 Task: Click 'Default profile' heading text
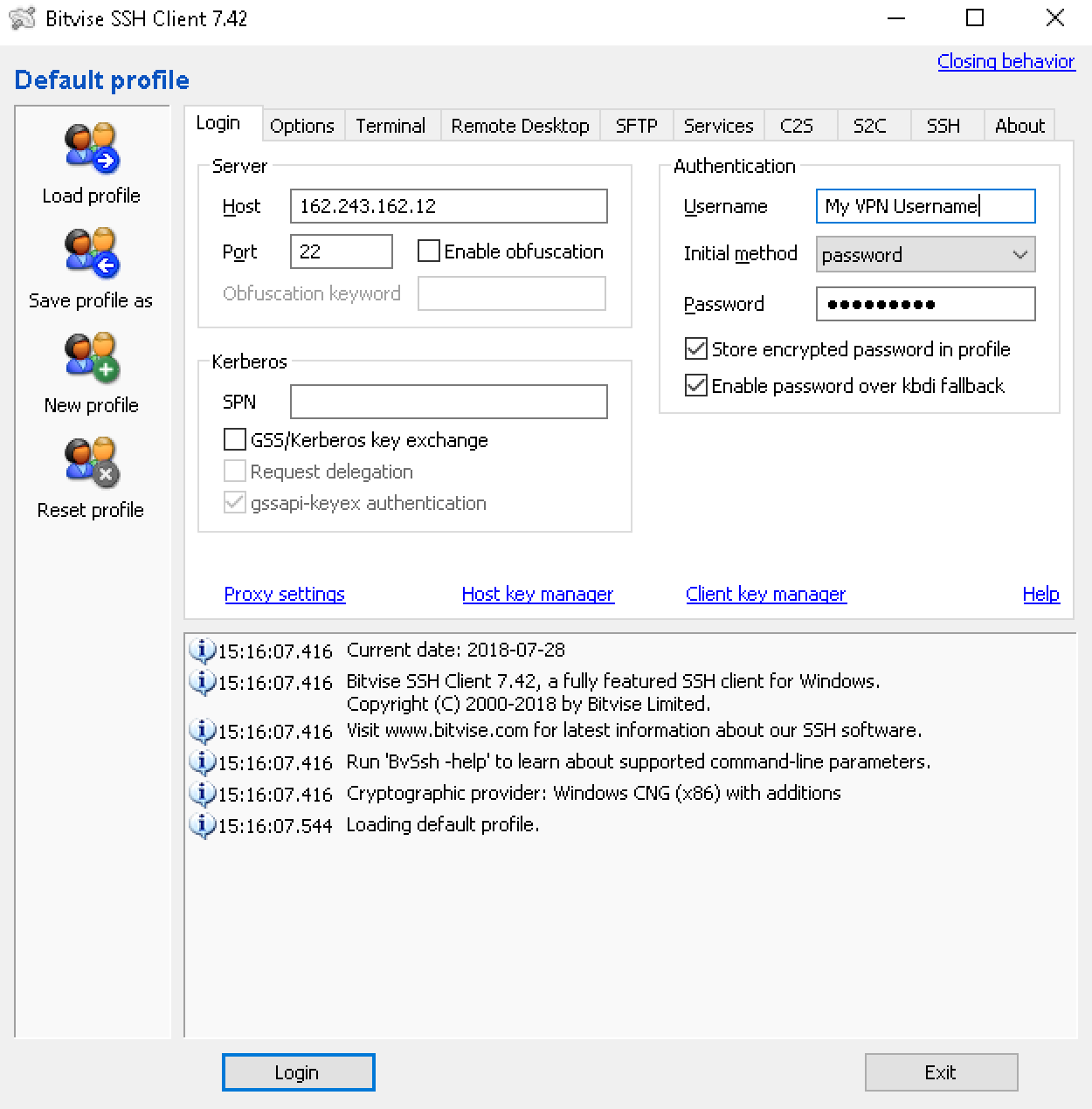pyautogui.click(x=102, y=80)
